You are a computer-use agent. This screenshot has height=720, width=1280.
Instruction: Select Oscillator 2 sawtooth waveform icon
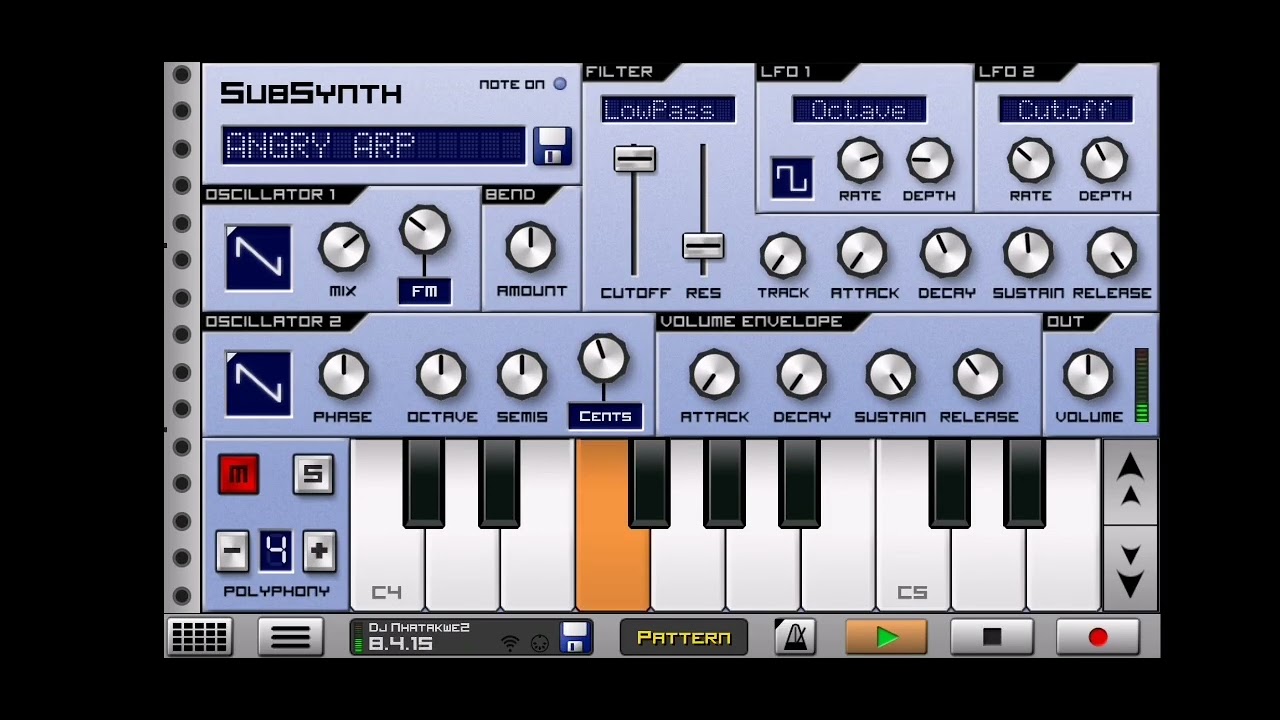coord(259,384)
